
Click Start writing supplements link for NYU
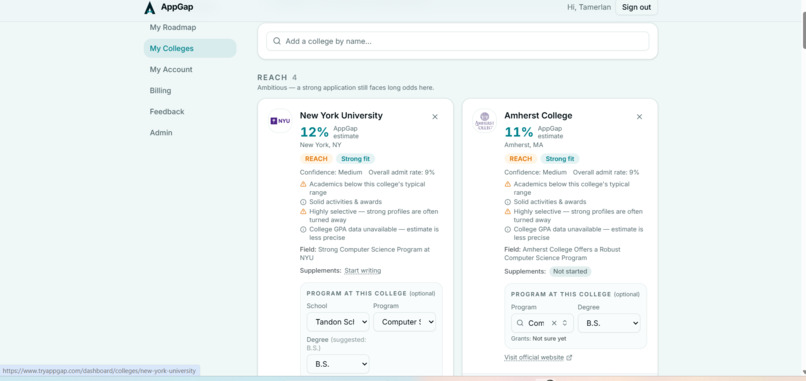click(362, 270)
